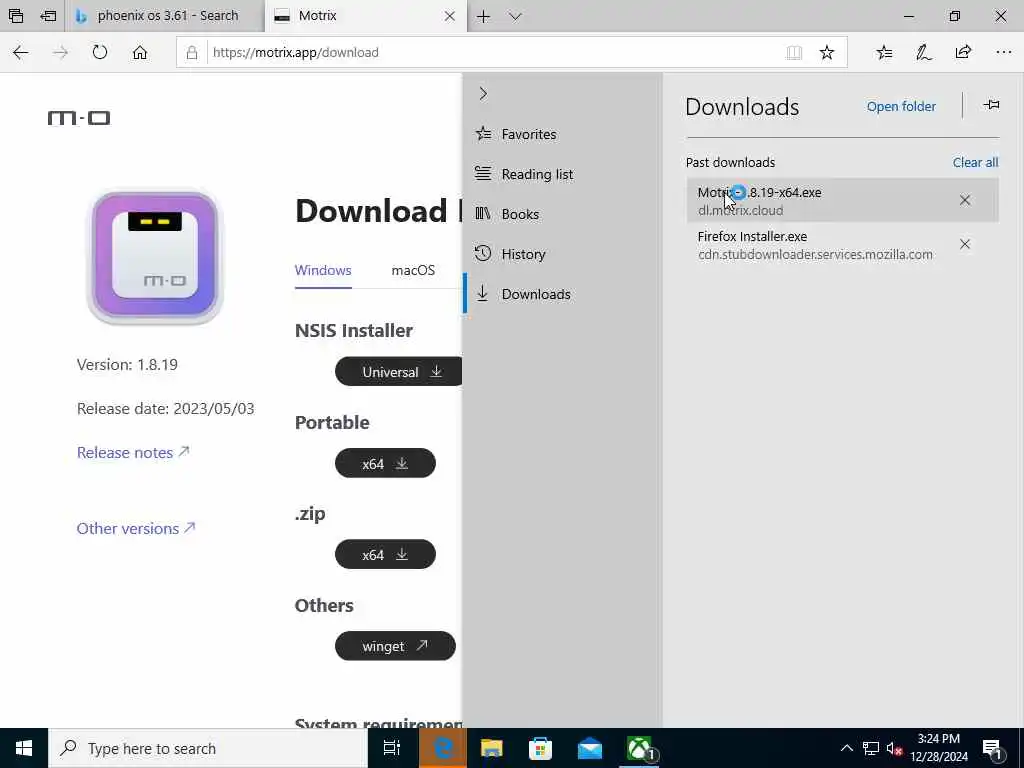Viewport: 1024px width, 768px height.
Task: View site information lock icon
Action: (192, 52)
